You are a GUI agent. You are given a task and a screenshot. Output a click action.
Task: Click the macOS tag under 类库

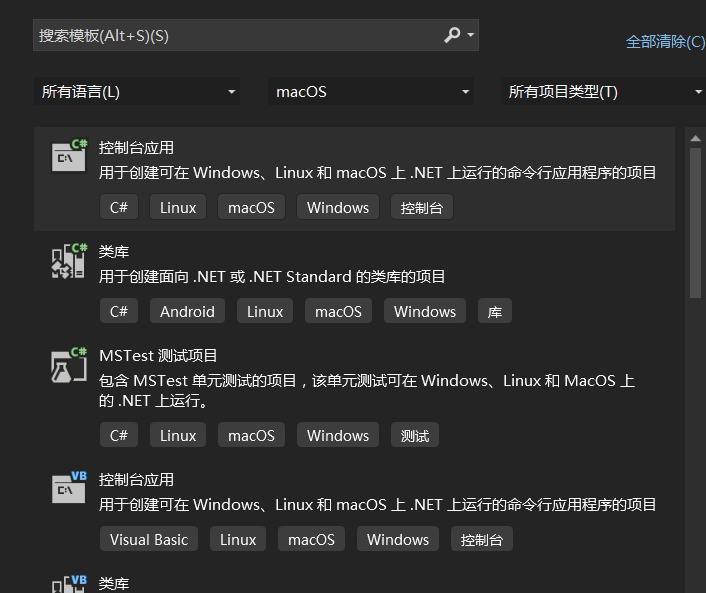[338, 311]
